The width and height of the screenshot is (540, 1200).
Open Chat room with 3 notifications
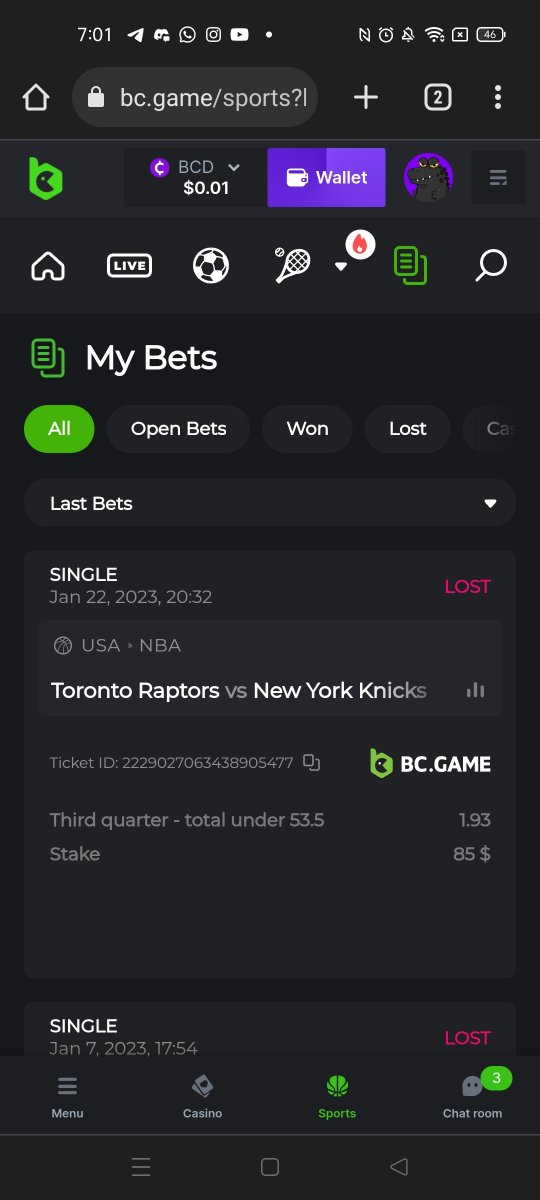click(472, 1096)
